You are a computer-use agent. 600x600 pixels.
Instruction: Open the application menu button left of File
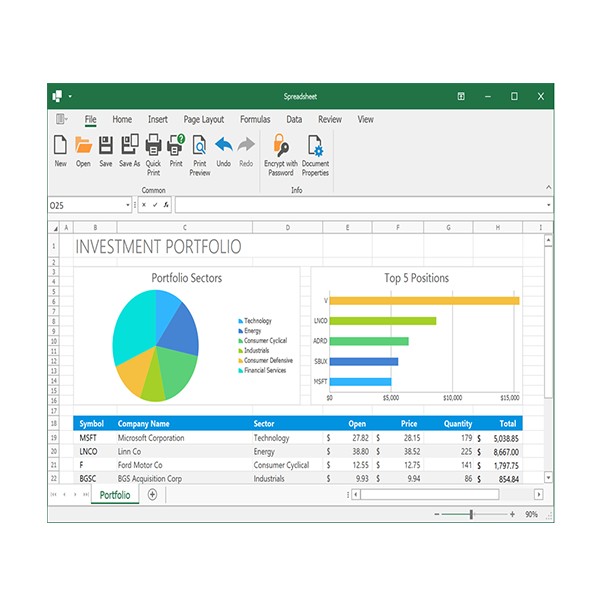click(x=61, y=119)
